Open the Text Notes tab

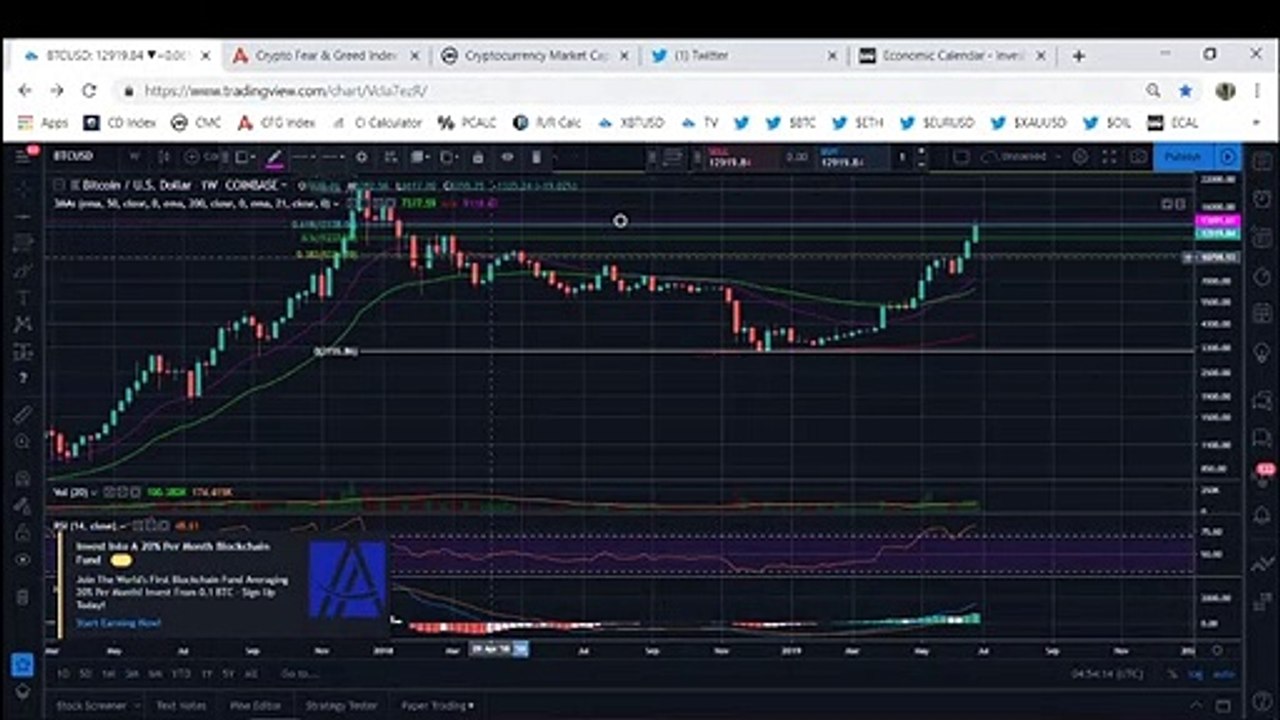(181, 705)
